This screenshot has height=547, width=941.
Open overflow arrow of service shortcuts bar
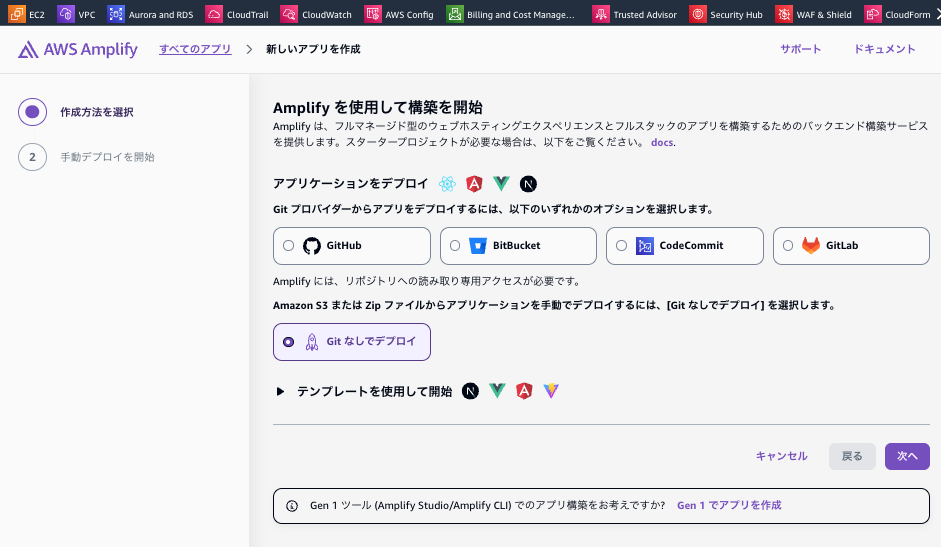pos(937,14)
